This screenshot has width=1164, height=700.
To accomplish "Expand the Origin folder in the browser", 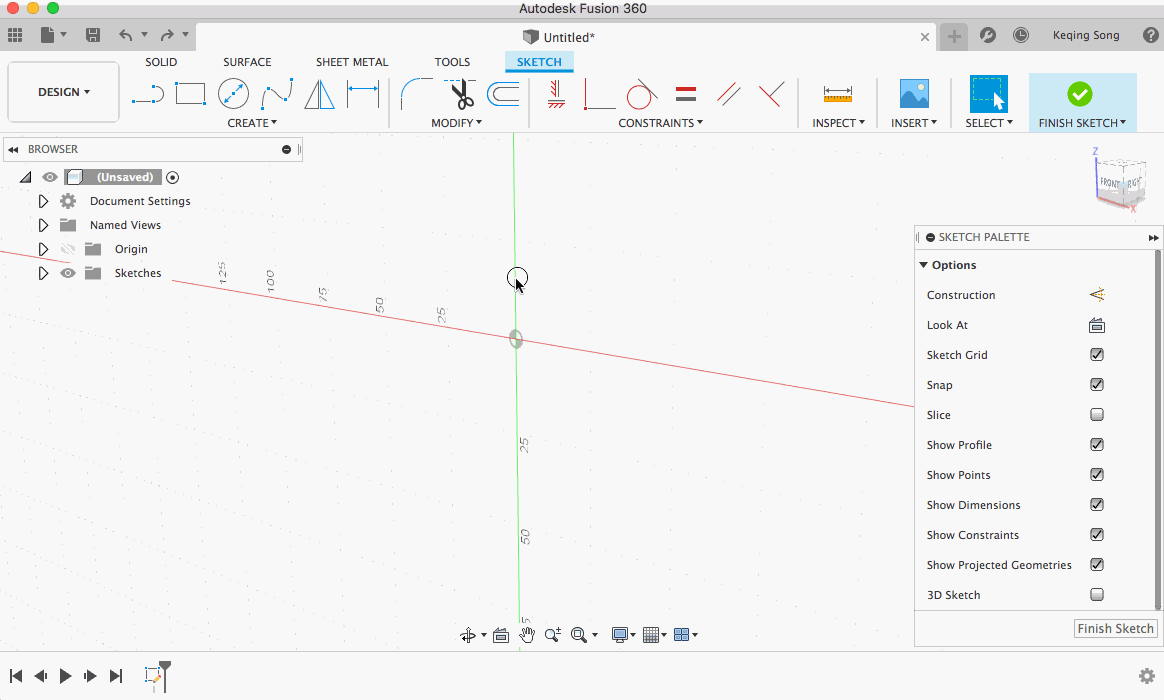I will click(x=43, y=248).
